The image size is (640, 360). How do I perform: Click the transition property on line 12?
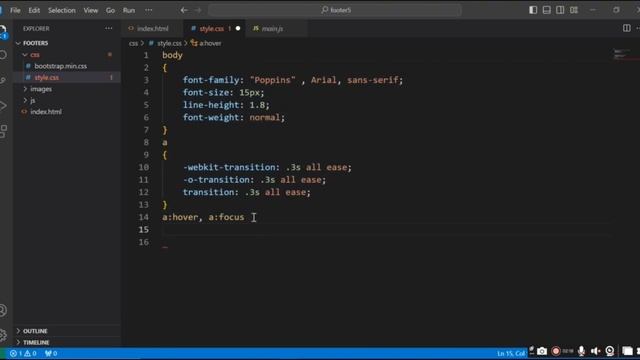(208, 192)
